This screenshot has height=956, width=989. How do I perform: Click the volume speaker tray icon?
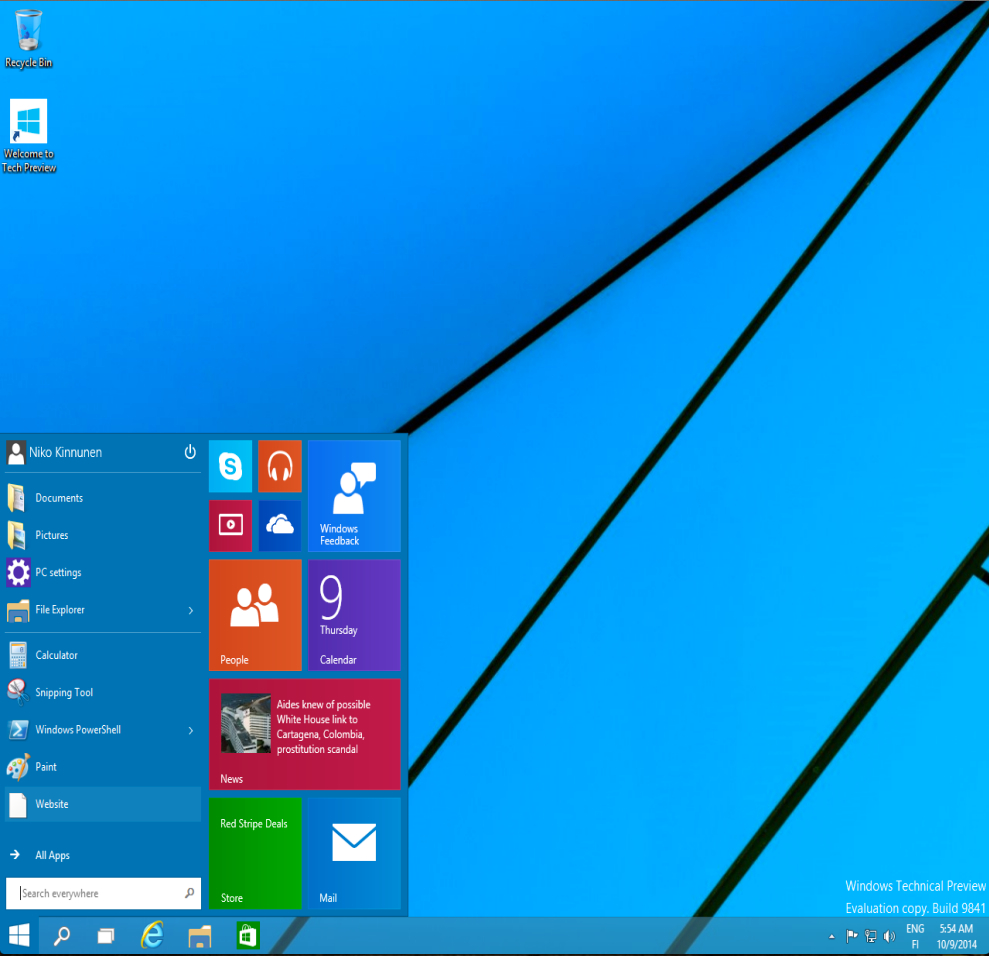coord(889,936)
